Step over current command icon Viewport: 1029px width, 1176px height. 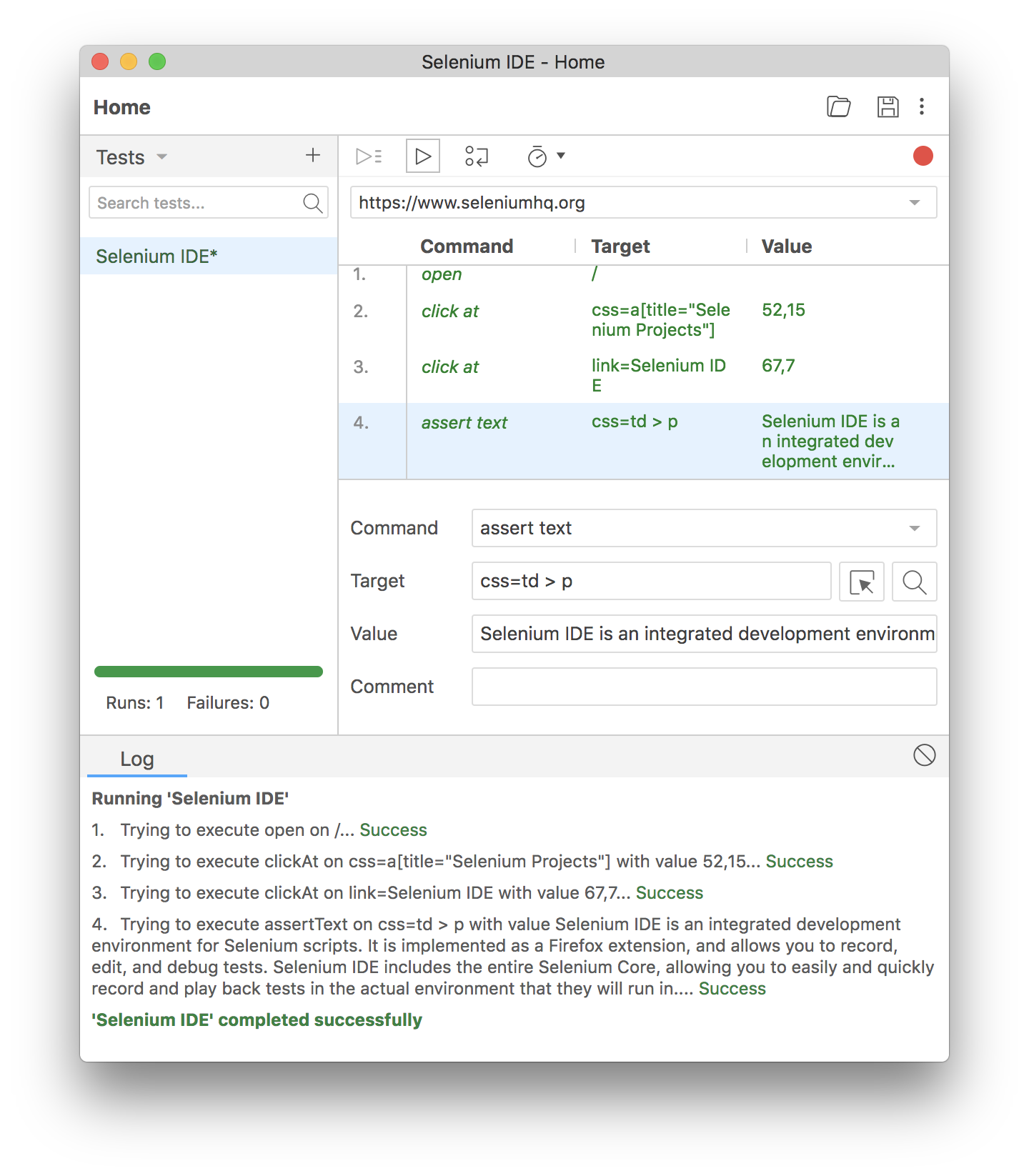click(477, 156)
